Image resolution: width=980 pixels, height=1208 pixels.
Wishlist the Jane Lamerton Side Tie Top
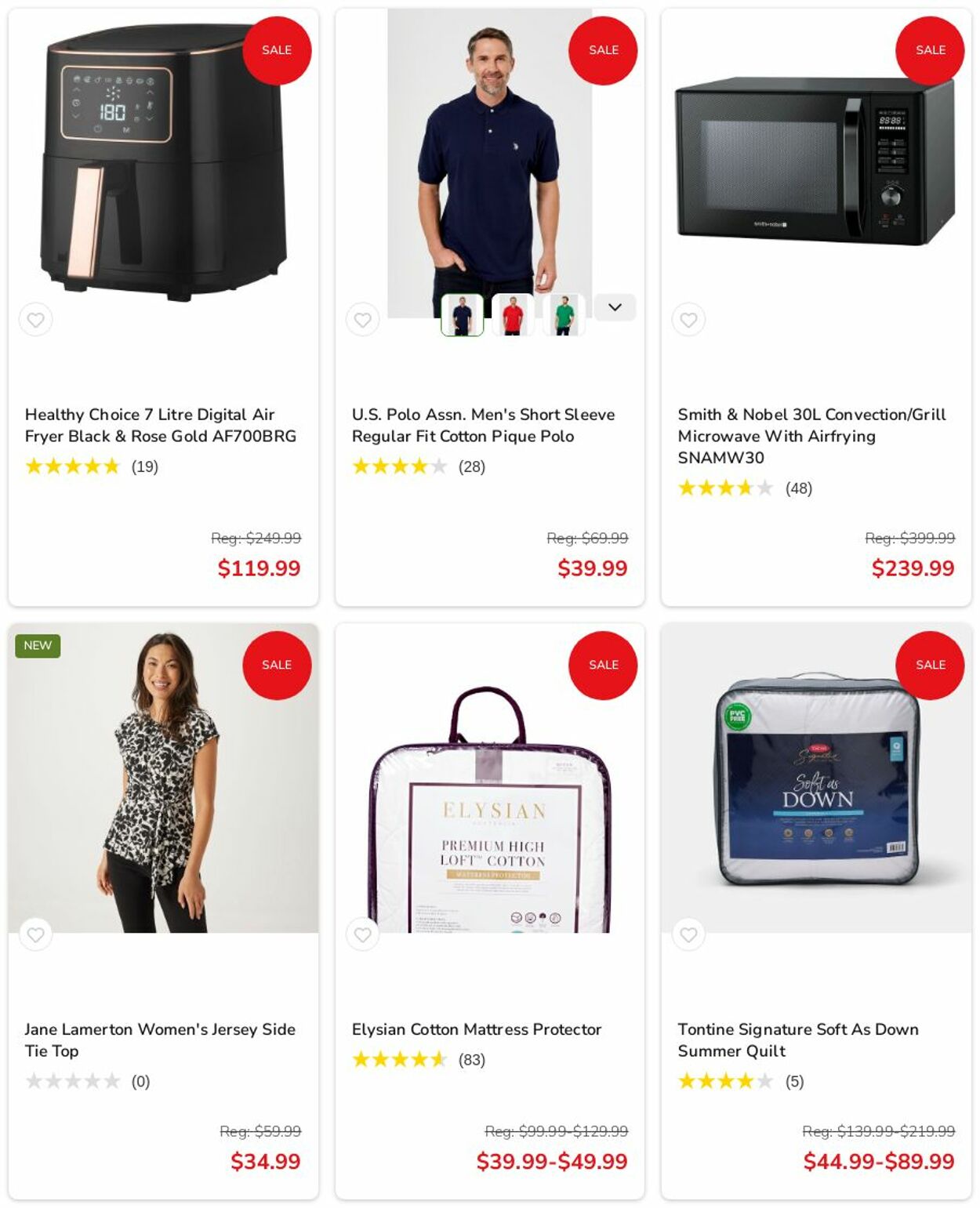(x=36, y=934)
